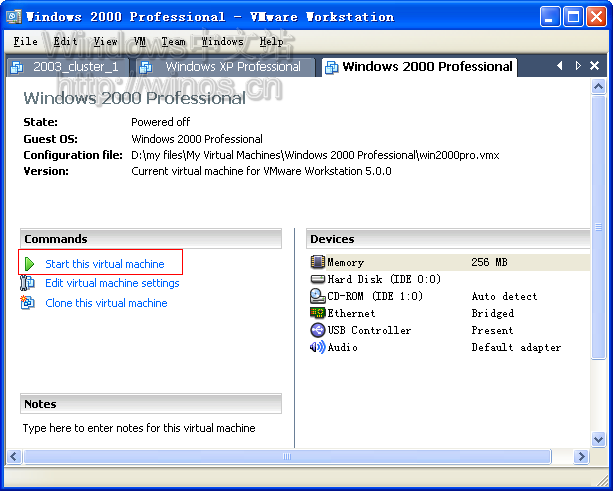The width and height of the screenshot is (613, 491).
Task: Select the USB Controller device label
Action: click(x=369, y=330)
